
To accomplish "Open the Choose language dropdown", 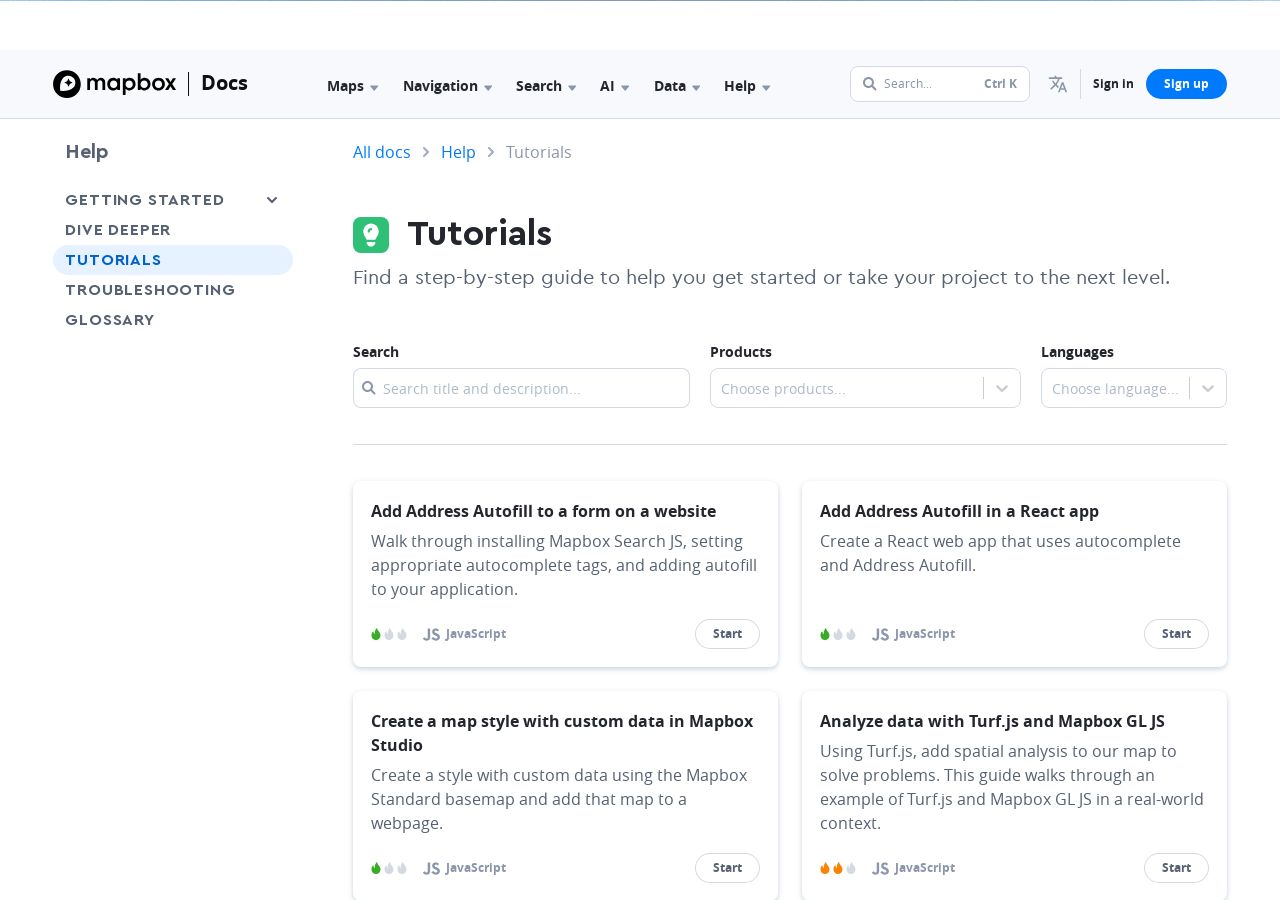I will (1134, 388).
